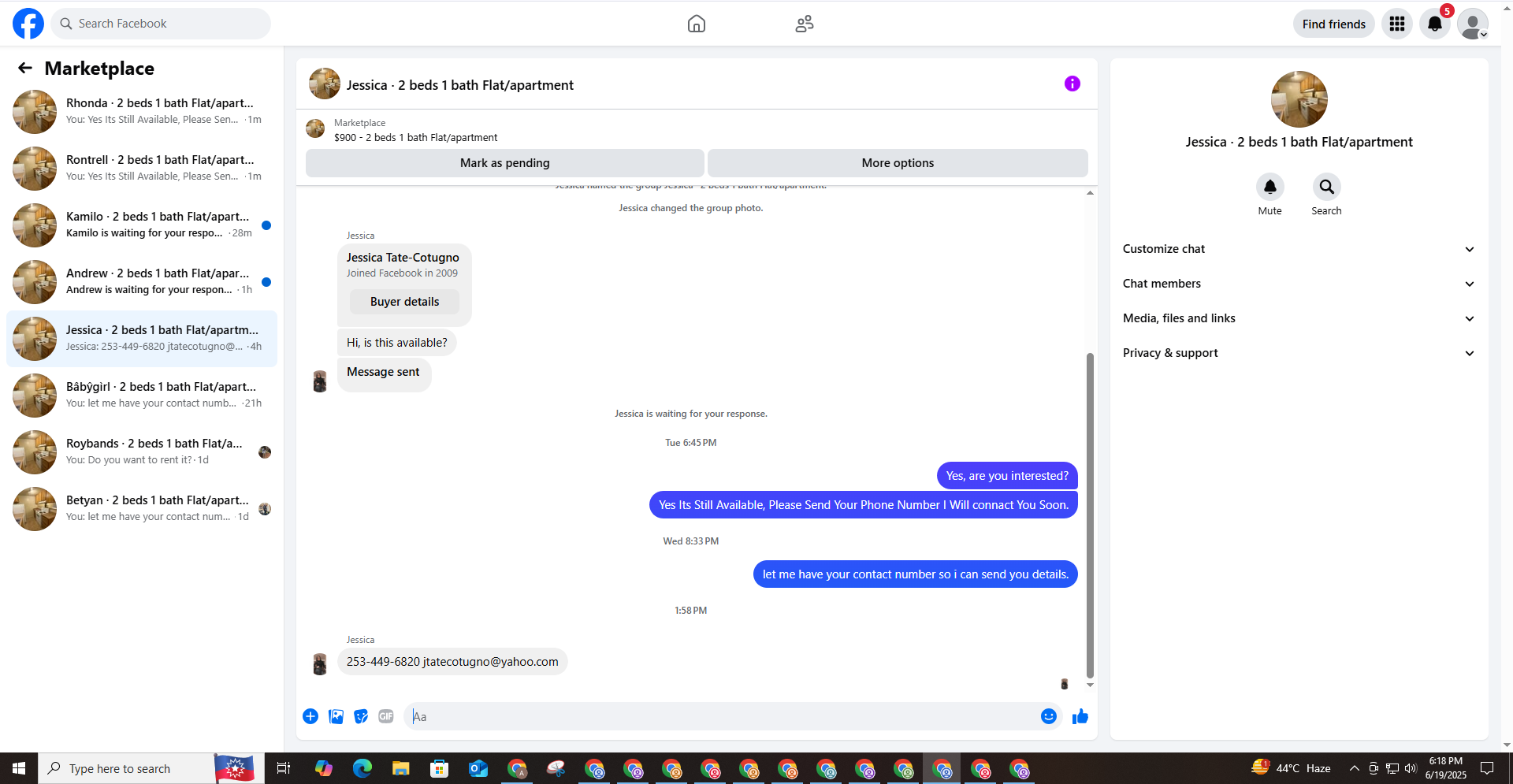Click the 'Yes Its Still Available' sent message
Screen dimensions: 1513x784
click(864, 505)
